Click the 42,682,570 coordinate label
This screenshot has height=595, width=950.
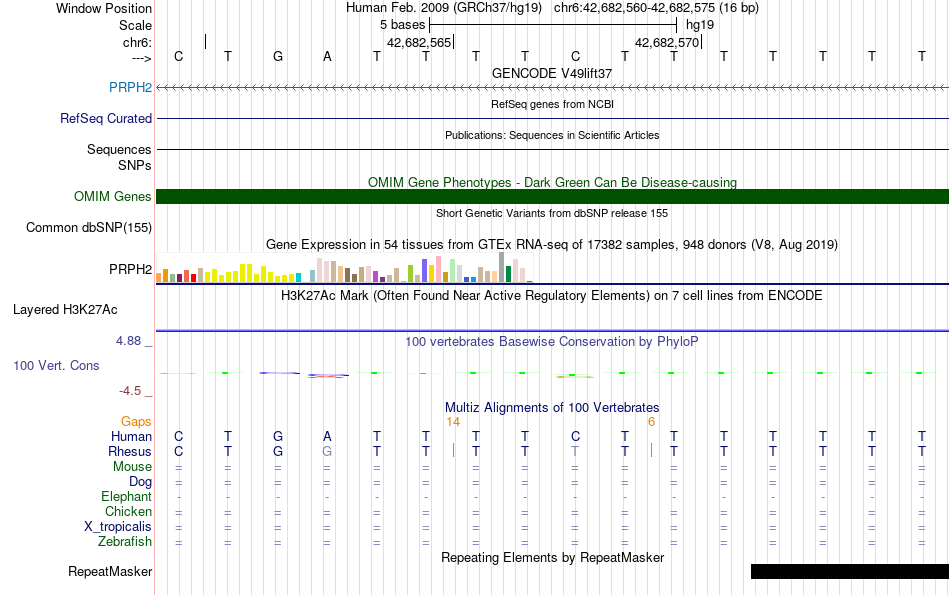pos(667,42)
